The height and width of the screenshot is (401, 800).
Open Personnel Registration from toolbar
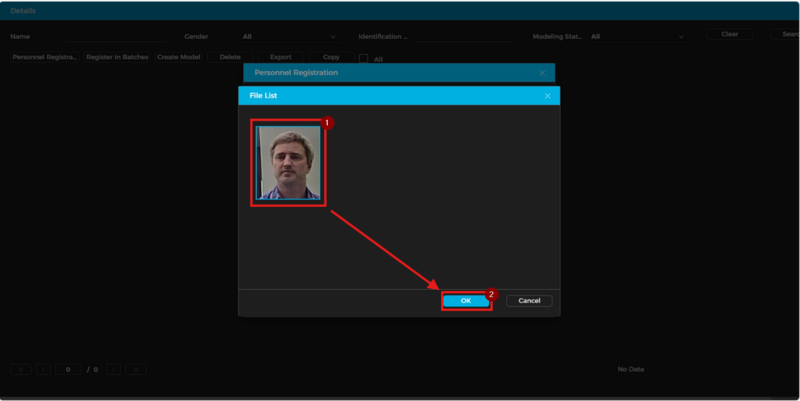click(x=45, y=58)
